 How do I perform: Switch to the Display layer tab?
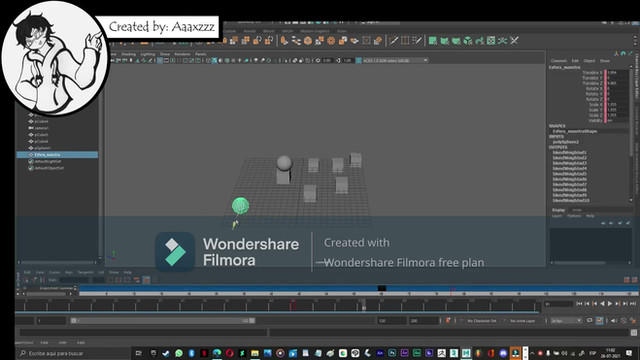pos(558,210)
